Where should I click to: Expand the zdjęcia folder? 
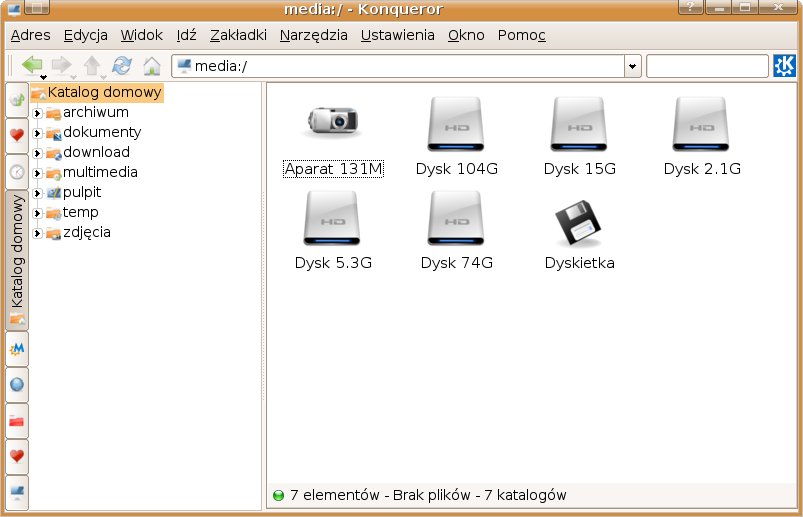pyautogui.click(x=37, y=233)
